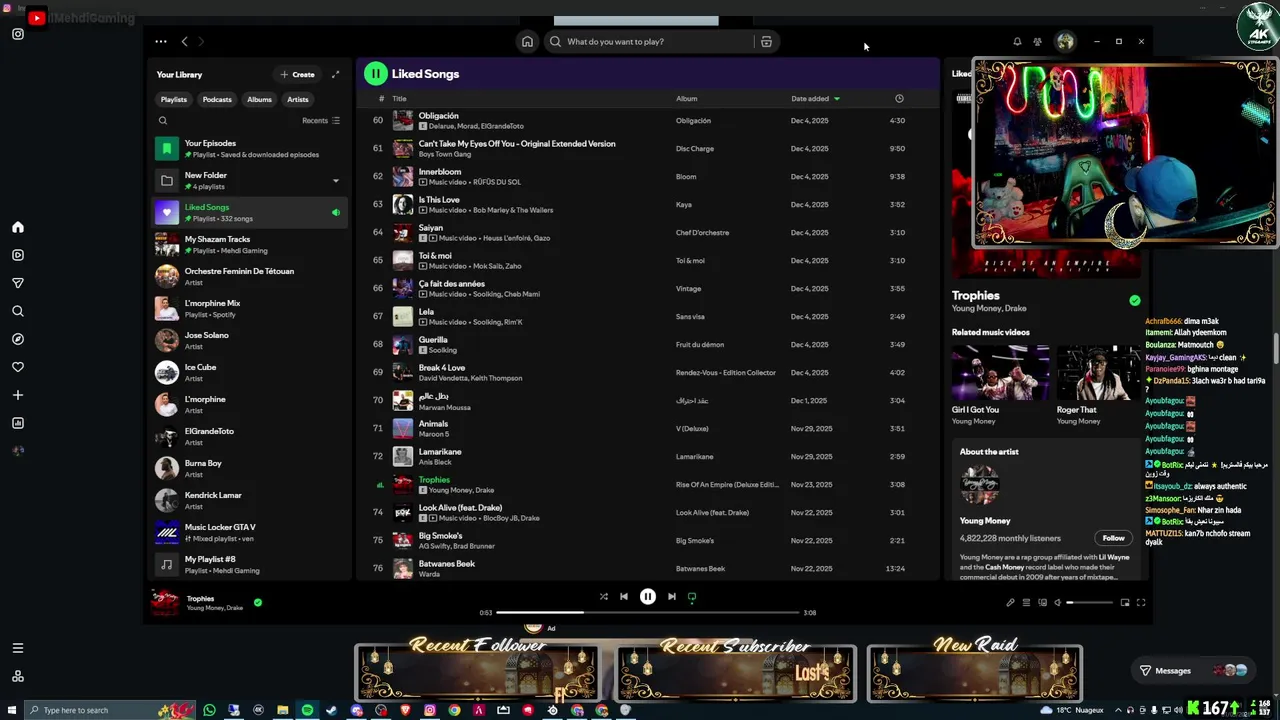The image size is (1280, 720).
Task: Open the three-dot Spotify menu
Action: point(161,42)
